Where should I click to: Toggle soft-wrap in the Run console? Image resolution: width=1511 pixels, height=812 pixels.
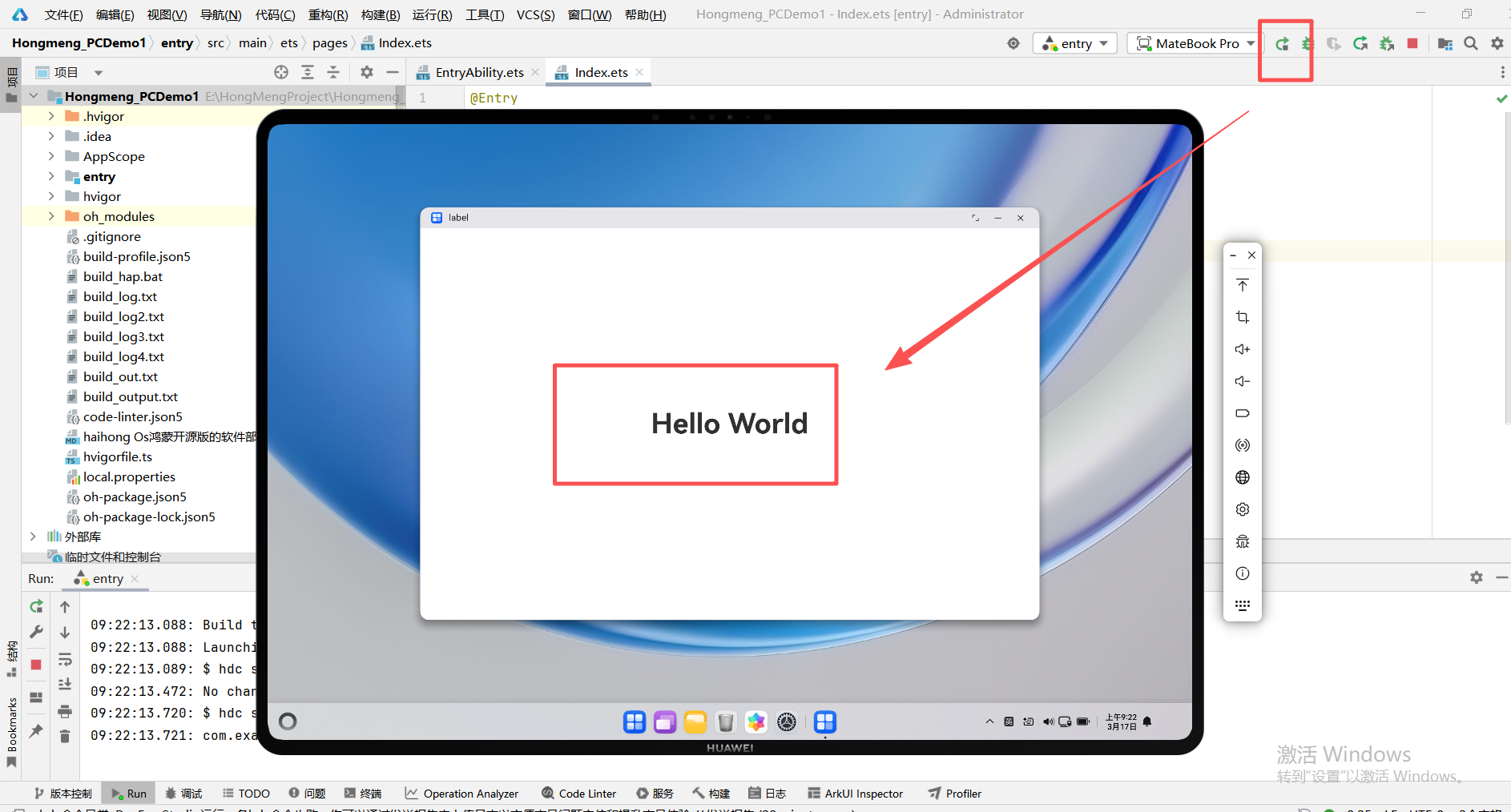[x=65, y=660]
